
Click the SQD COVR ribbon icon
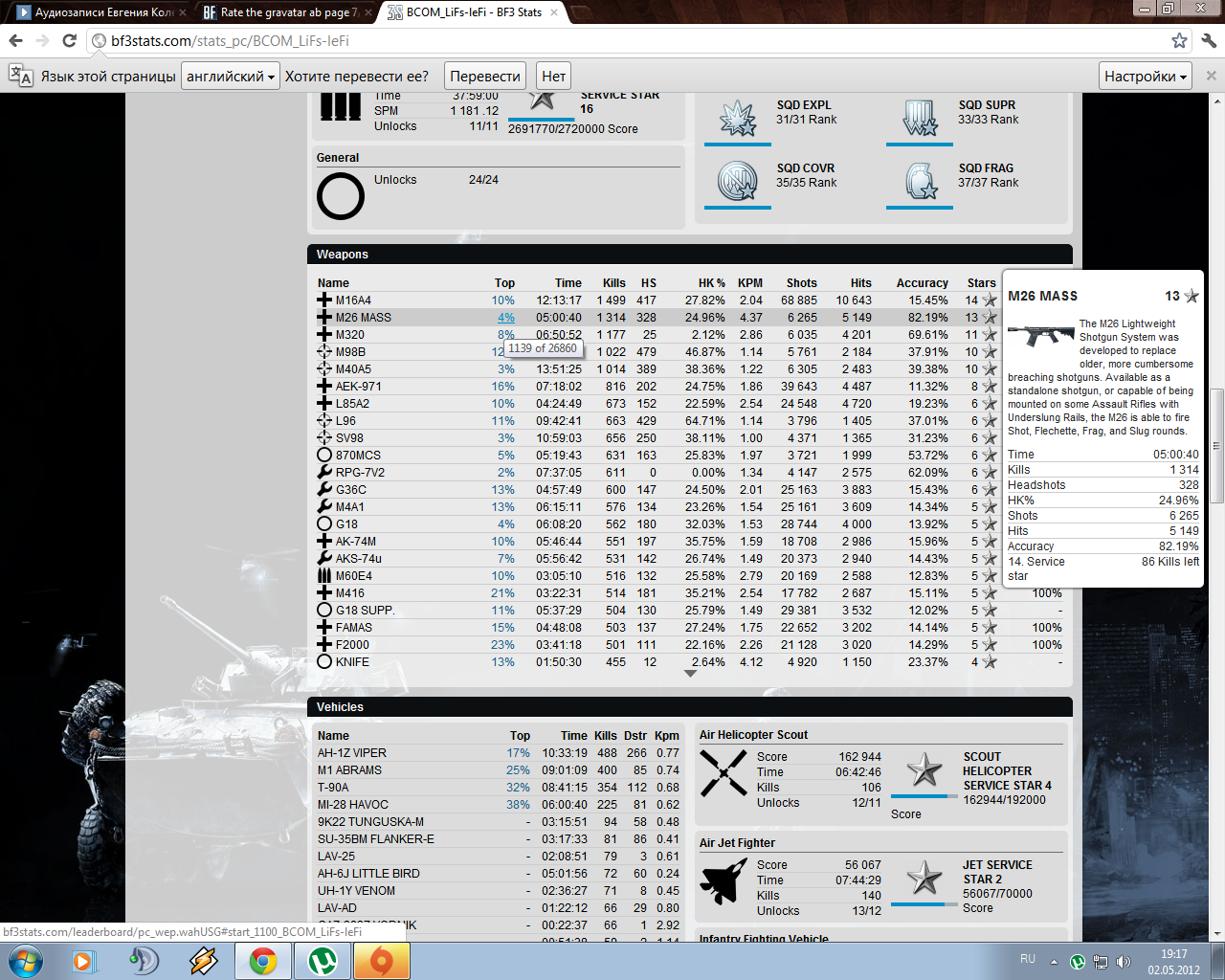738,181
